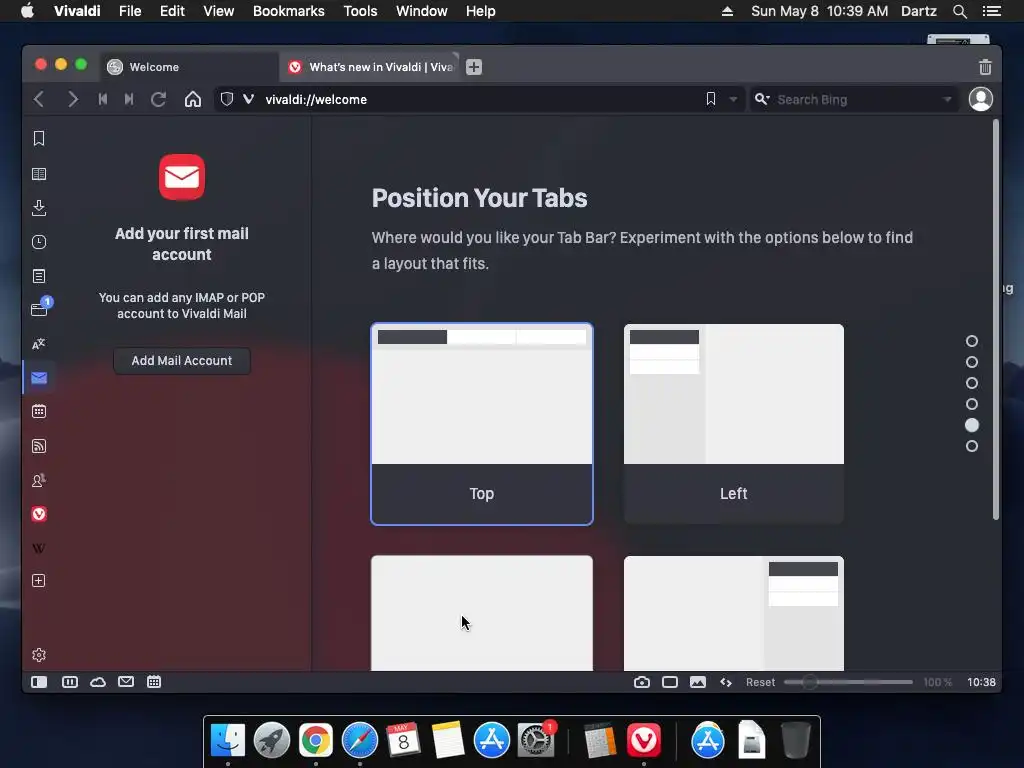Open search engine selector magnifier
The width and height of the screenshot is (1024, 768).
[x=761, y=99]
